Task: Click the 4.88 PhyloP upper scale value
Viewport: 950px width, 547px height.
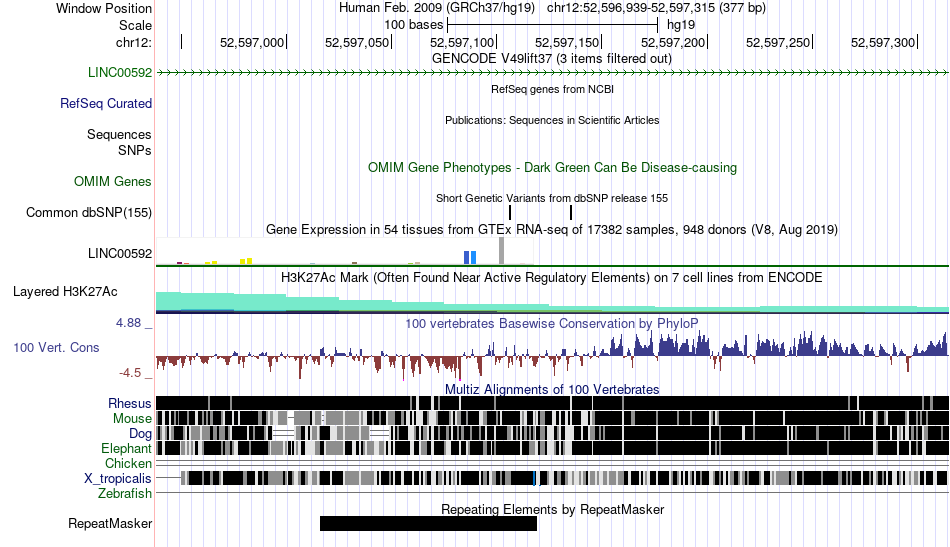Action: click(128, 323)
